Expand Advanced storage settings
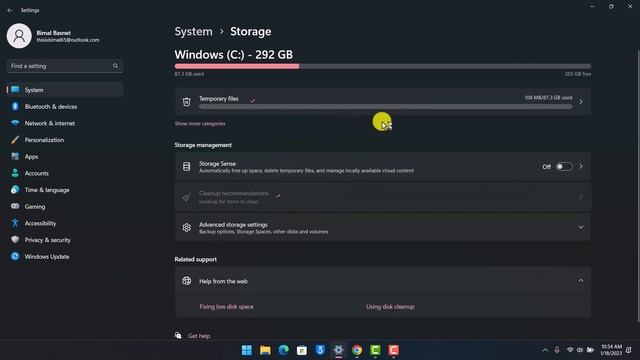Screen dimensions: 640x360 (x=581, y=227)
